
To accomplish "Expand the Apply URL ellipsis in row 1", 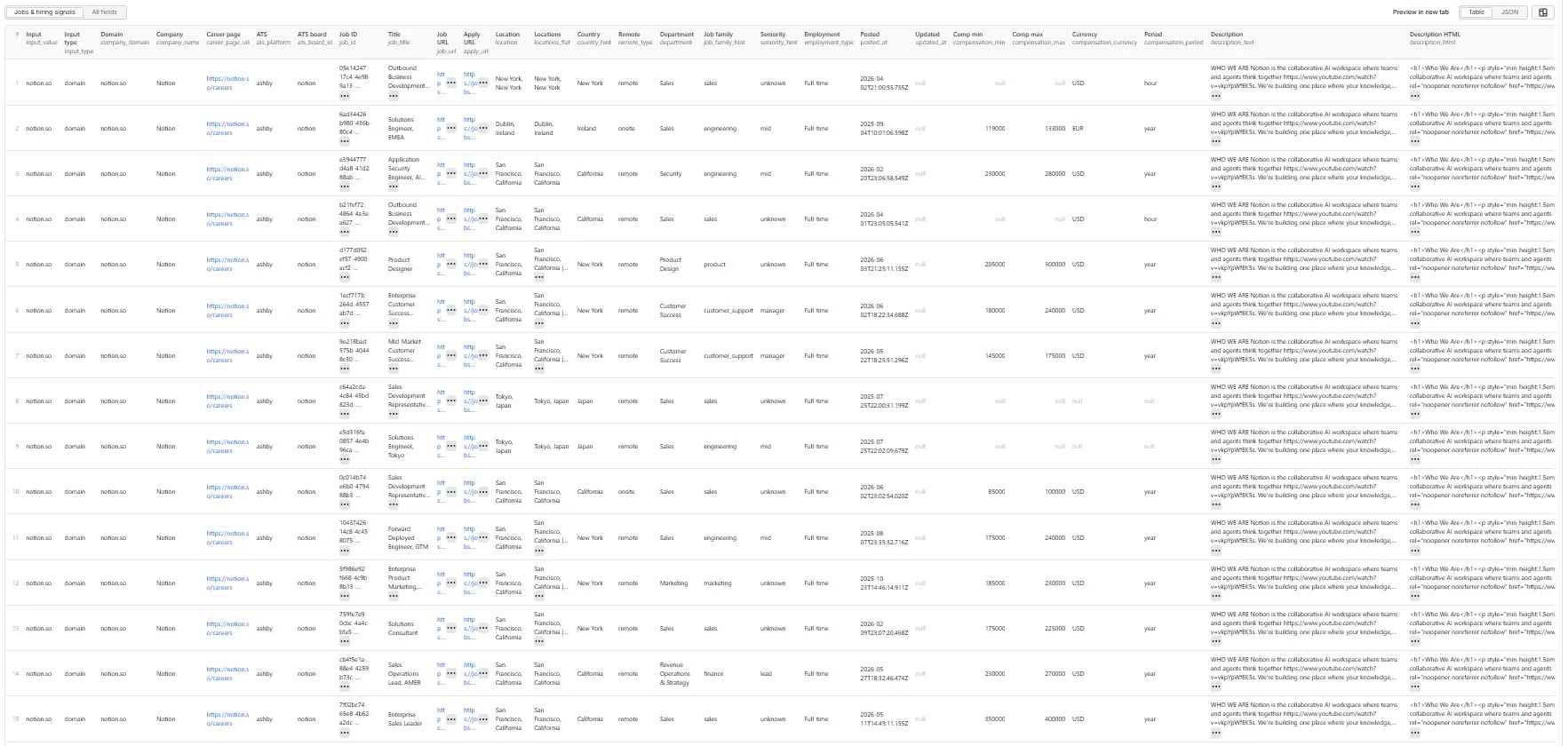I will tap(482, 83).
